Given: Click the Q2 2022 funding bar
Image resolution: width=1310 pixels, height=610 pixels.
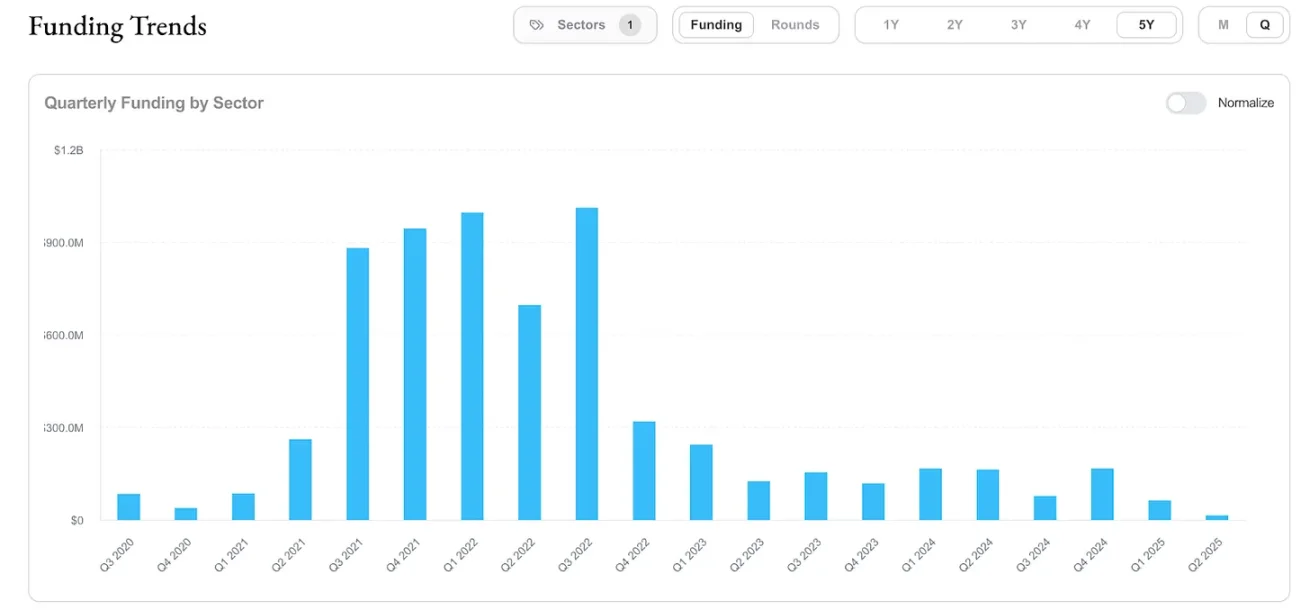Looking at the screenshot, I should click(529, 412).
